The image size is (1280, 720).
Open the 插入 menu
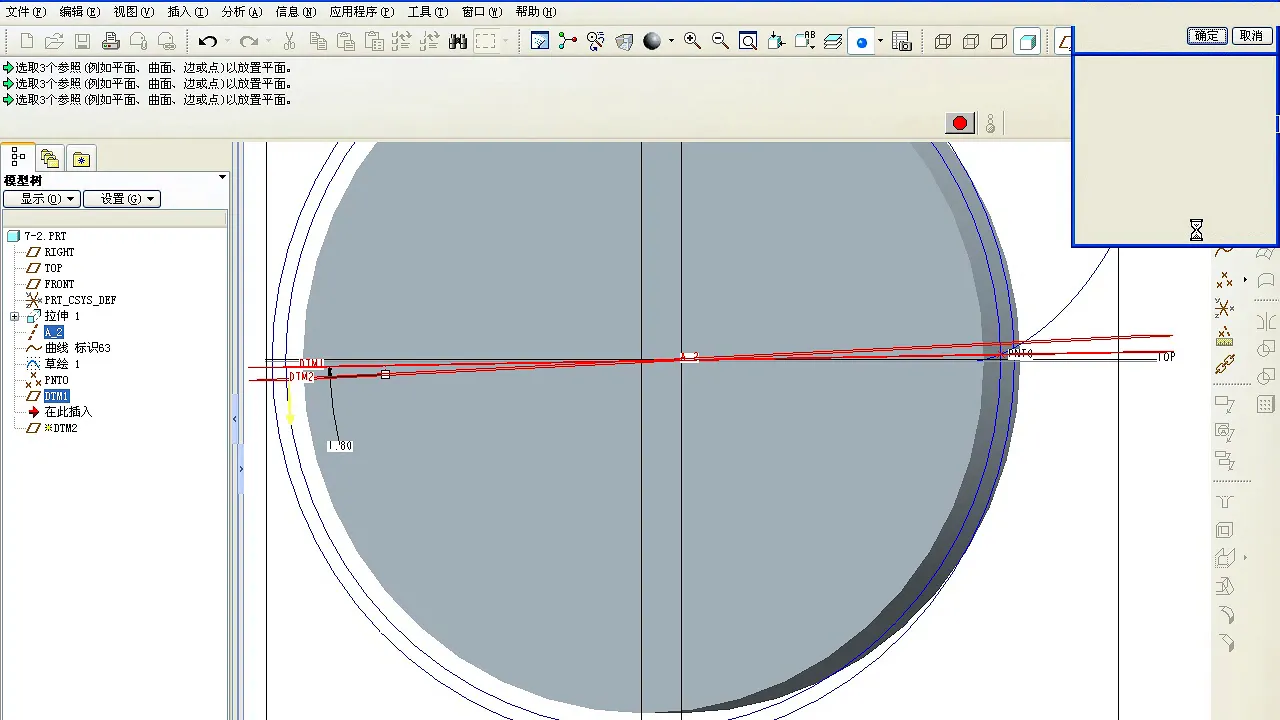coord(187,12)
